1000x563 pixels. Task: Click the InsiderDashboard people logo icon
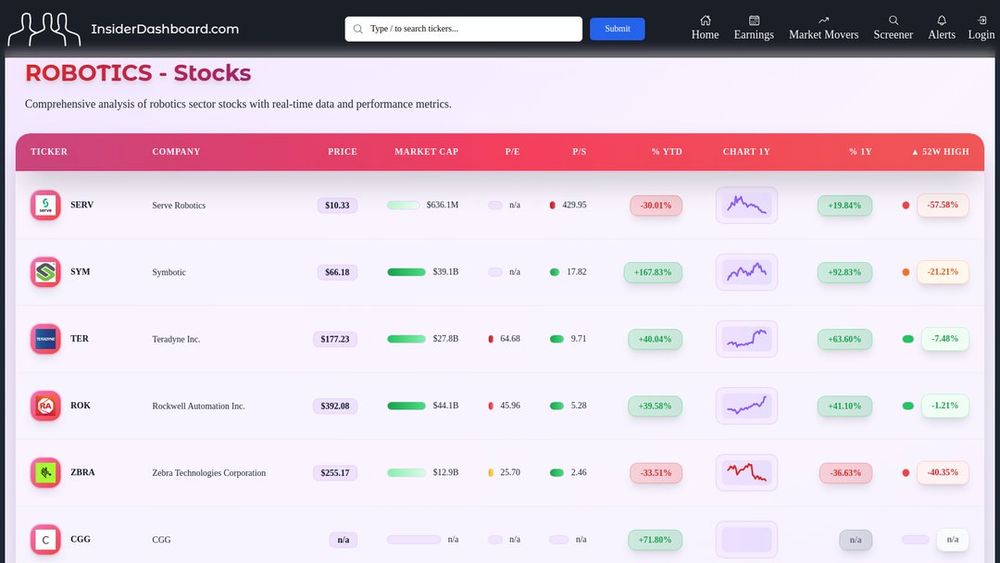point(44,29)
